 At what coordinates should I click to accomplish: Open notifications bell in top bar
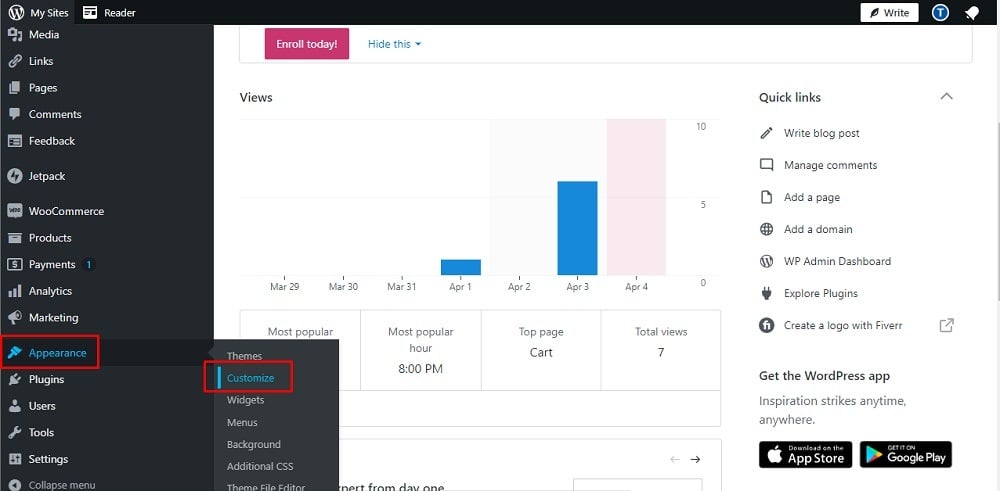pos(972,13)
